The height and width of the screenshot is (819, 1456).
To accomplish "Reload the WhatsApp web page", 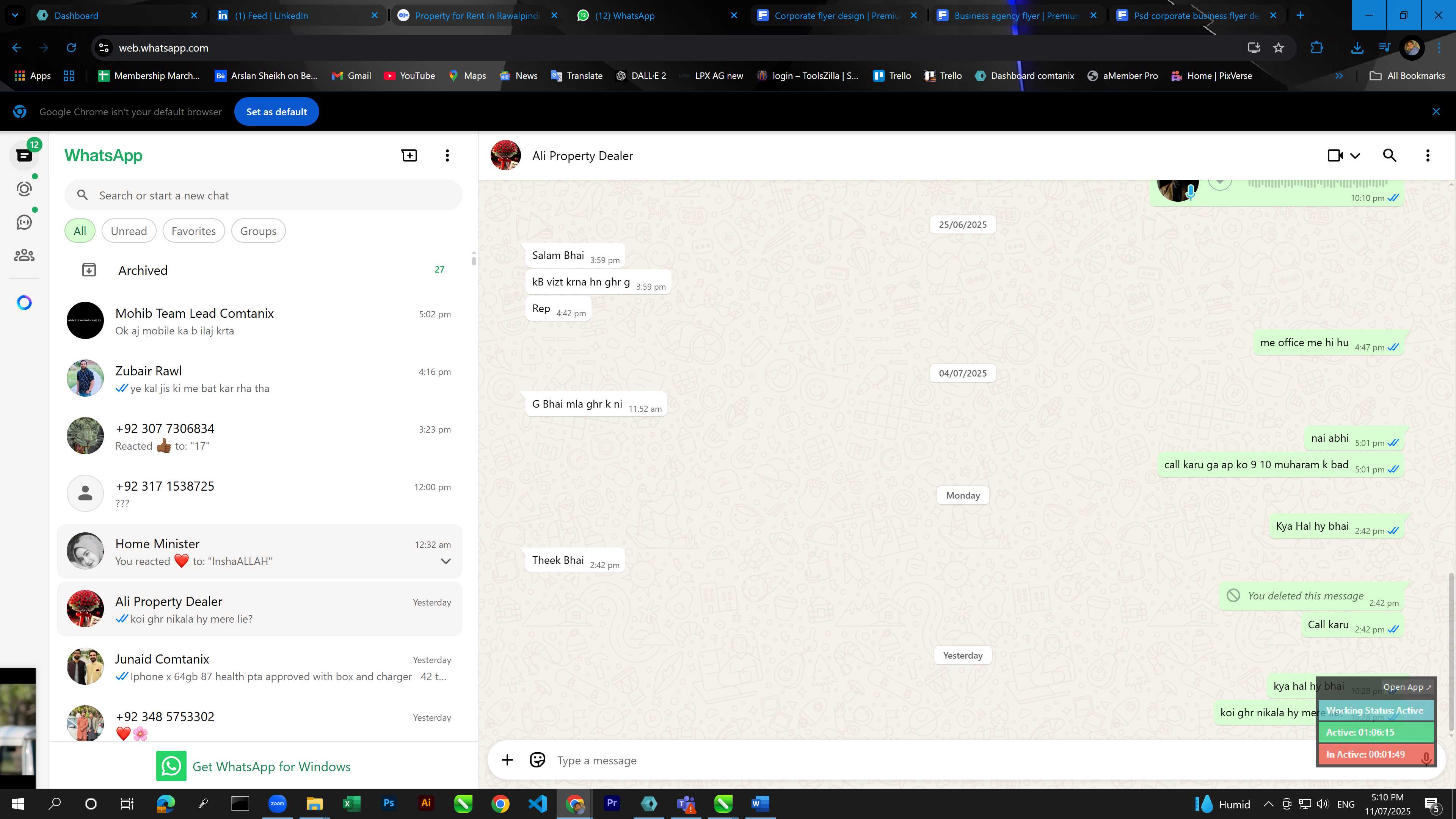I will pyautogui.click(x=71, y=48).
